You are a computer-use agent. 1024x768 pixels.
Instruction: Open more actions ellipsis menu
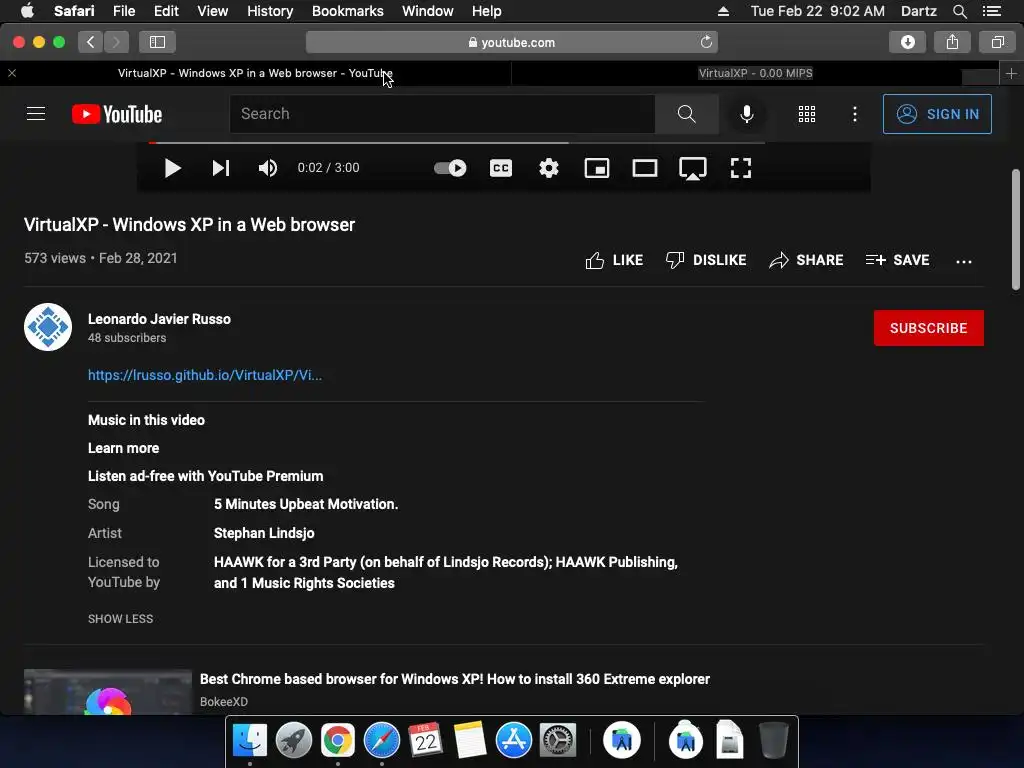click(964, 261)
